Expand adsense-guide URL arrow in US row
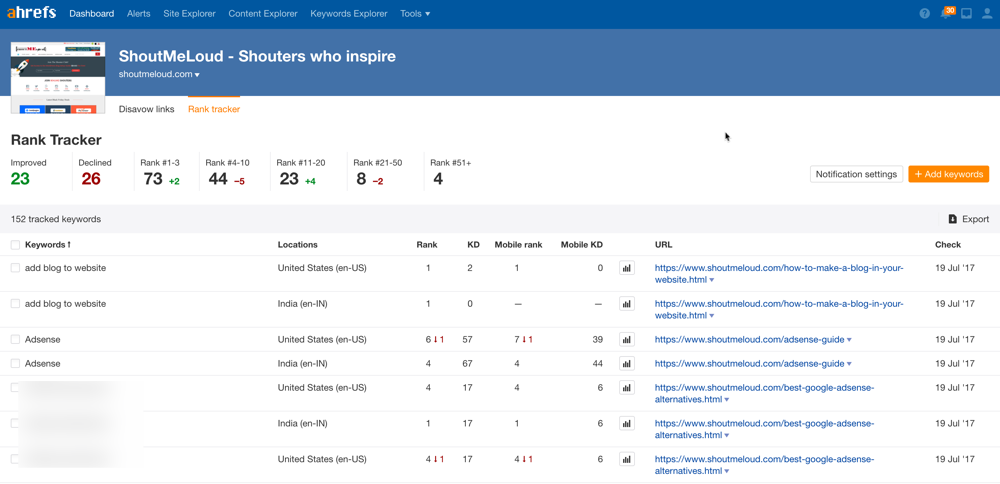The image size is (1000, 484). coord(849,340)
